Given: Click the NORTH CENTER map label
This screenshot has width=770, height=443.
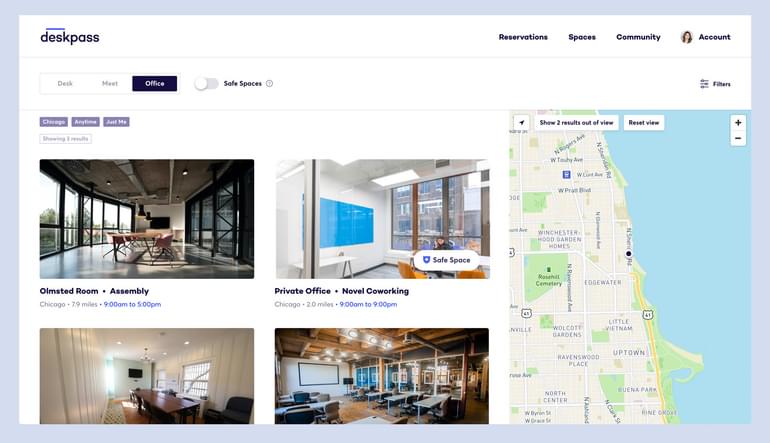Looking at the screenshot, I should click(x=555, y=397).
